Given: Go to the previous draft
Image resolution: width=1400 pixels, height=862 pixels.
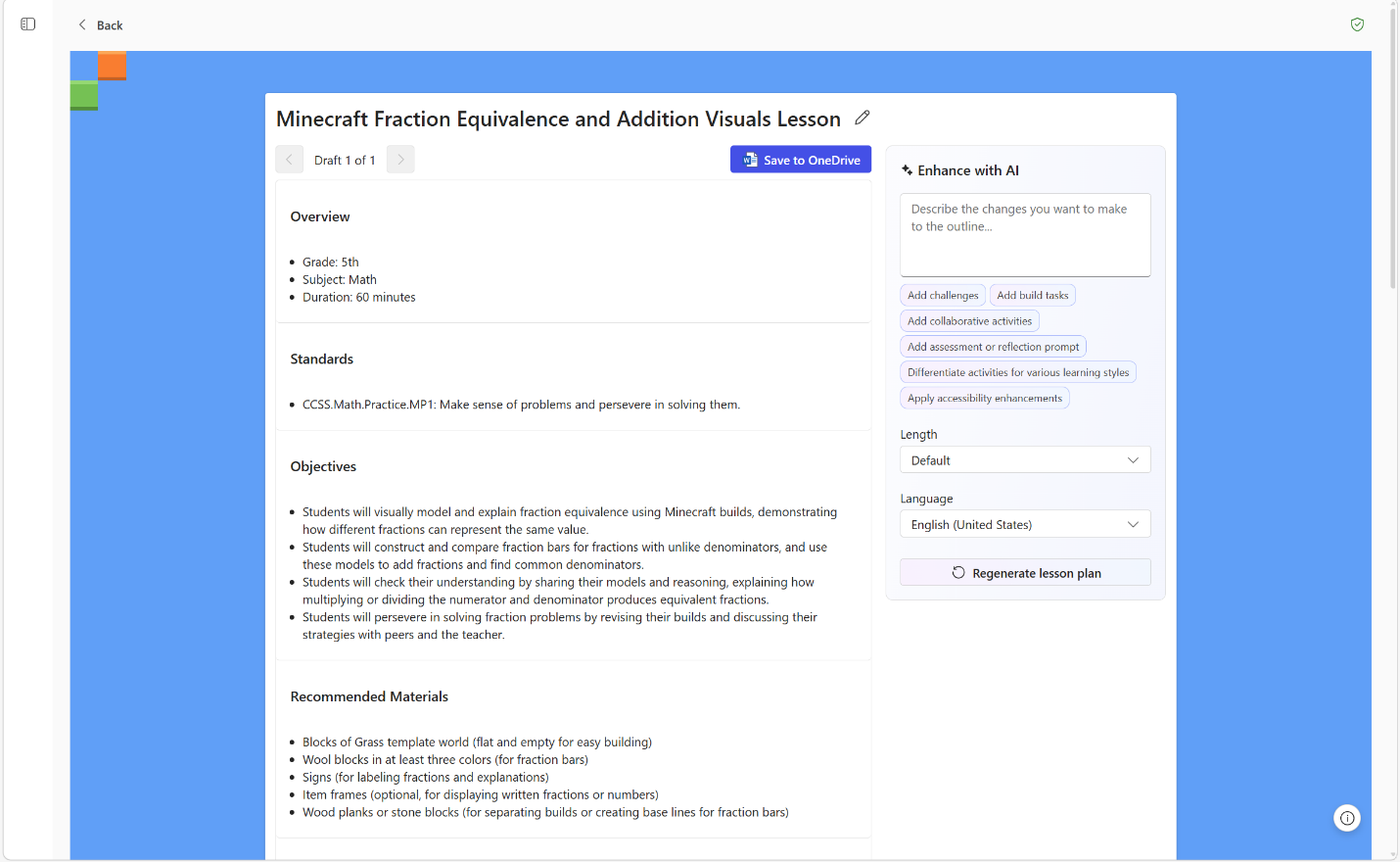Looking at the screenshot, I should (289, 160).
